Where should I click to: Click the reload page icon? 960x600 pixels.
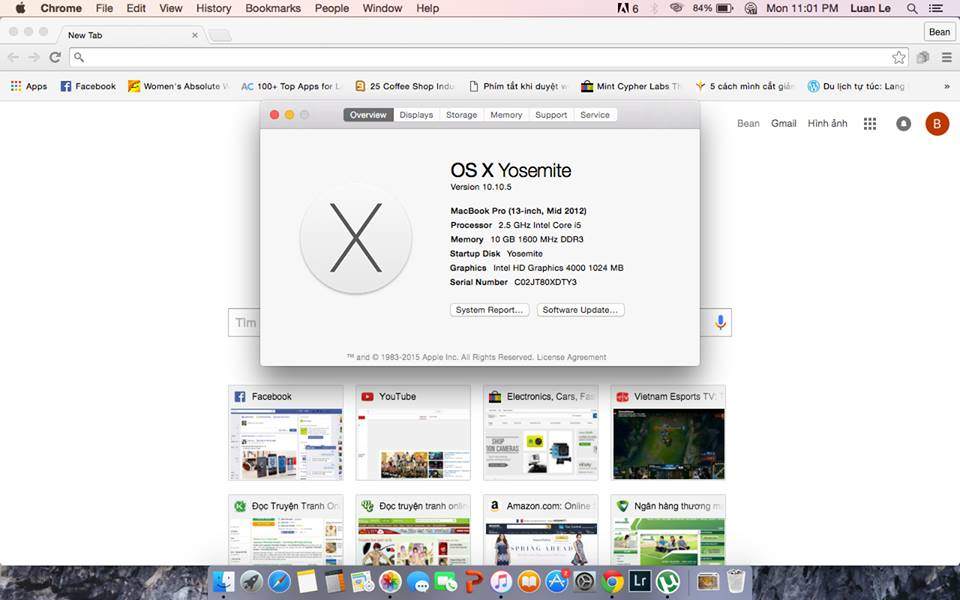click(57, 58)
